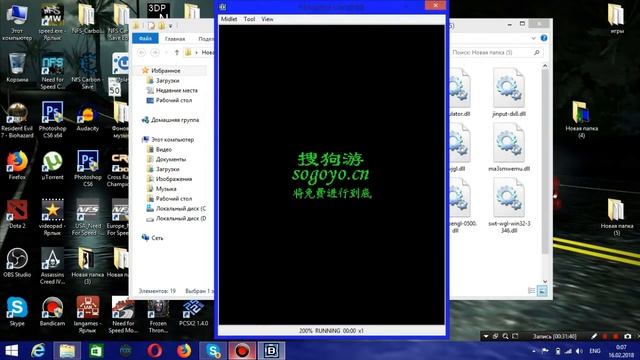Select Этот компьютер in the navigation pane

172,140
